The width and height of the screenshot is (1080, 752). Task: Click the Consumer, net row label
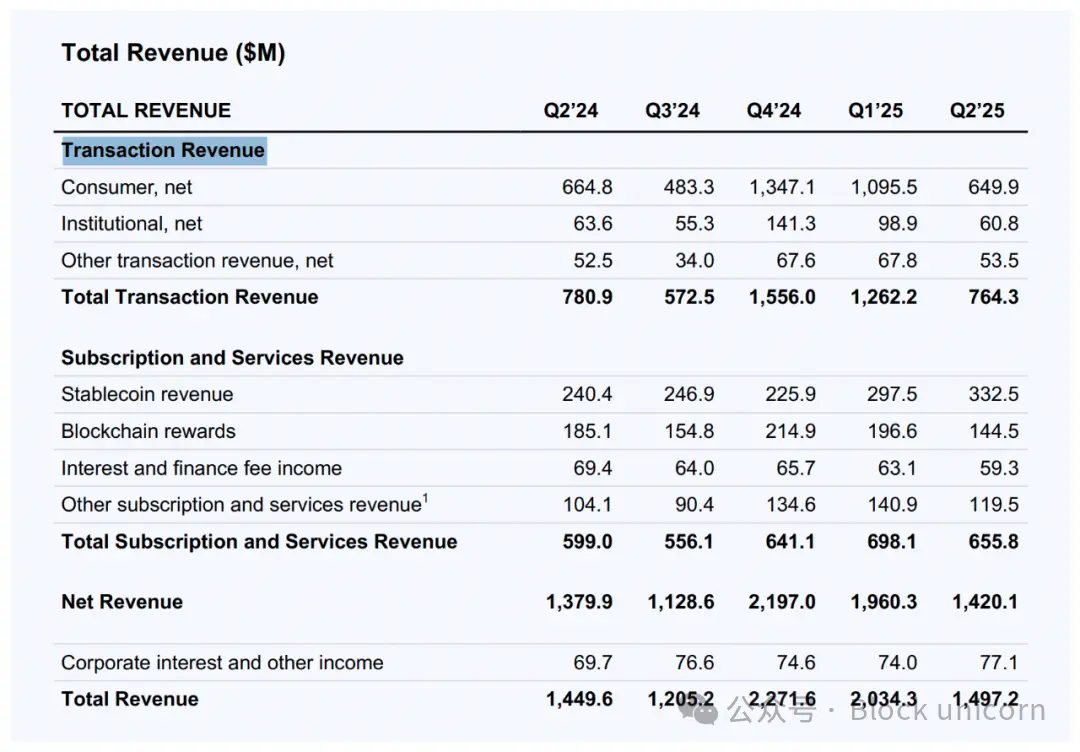tap(127, 187)
